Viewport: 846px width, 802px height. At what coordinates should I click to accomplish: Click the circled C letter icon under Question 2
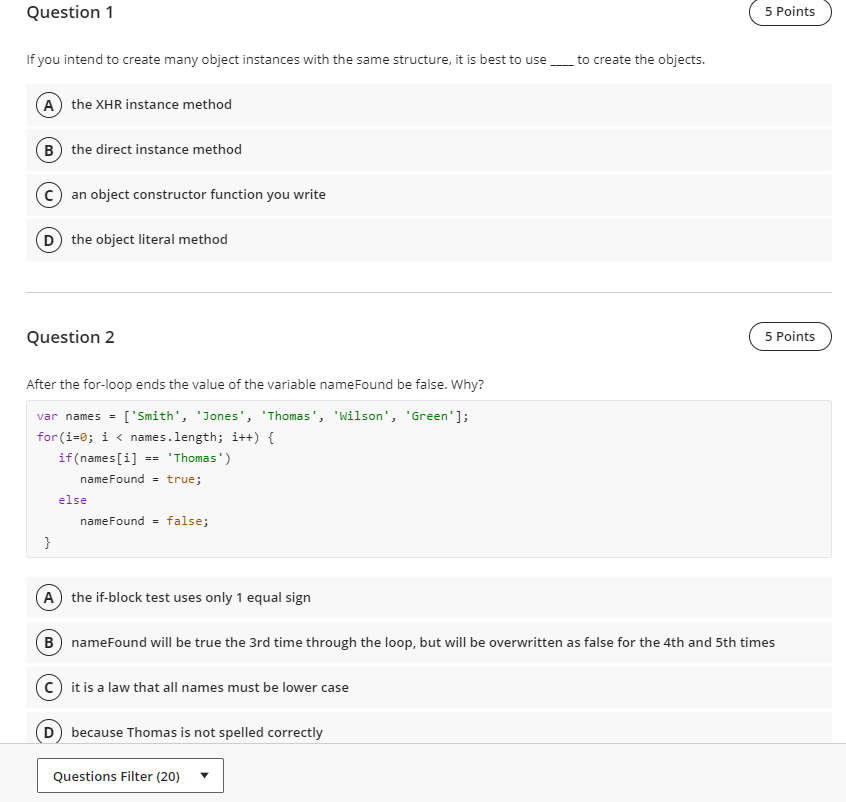(48, 687)
